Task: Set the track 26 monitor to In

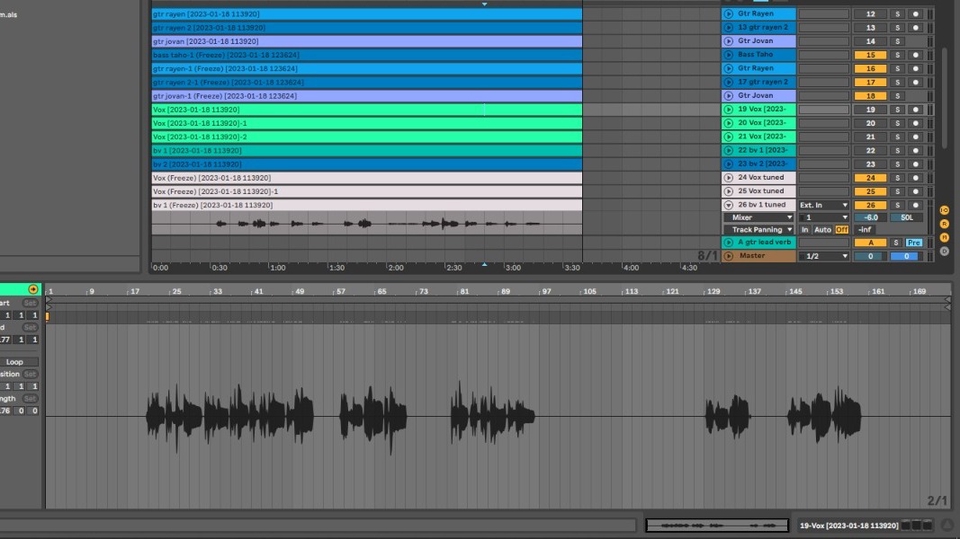Action: [804, 230]
